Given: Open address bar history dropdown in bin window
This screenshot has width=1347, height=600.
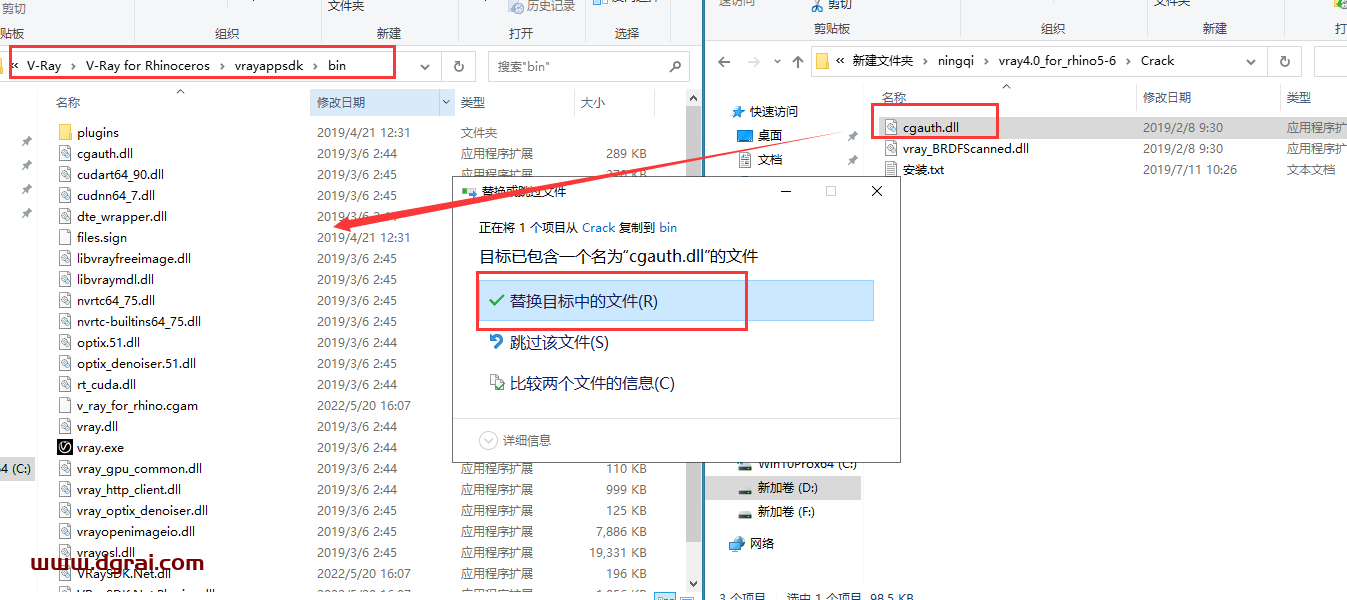Looking at the screenshot, I should click(425, 67).
